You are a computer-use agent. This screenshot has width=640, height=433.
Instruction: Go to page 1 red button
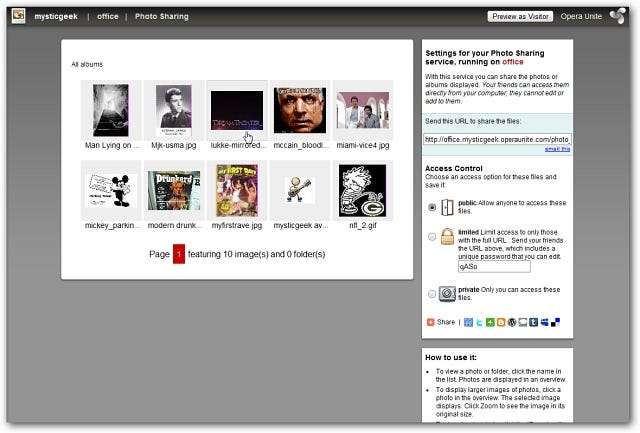pyautogui.click(x=179, y=254)
